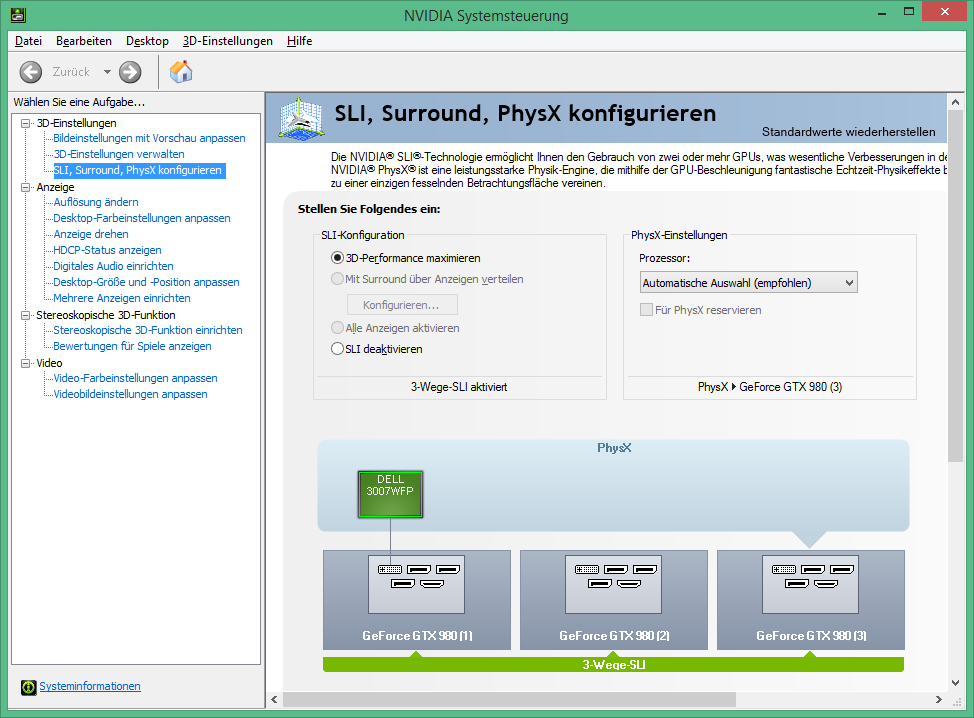974x718 pixels.
Task: Toggle Für PhysX reservieren checkbox
Action: (646, 309)
